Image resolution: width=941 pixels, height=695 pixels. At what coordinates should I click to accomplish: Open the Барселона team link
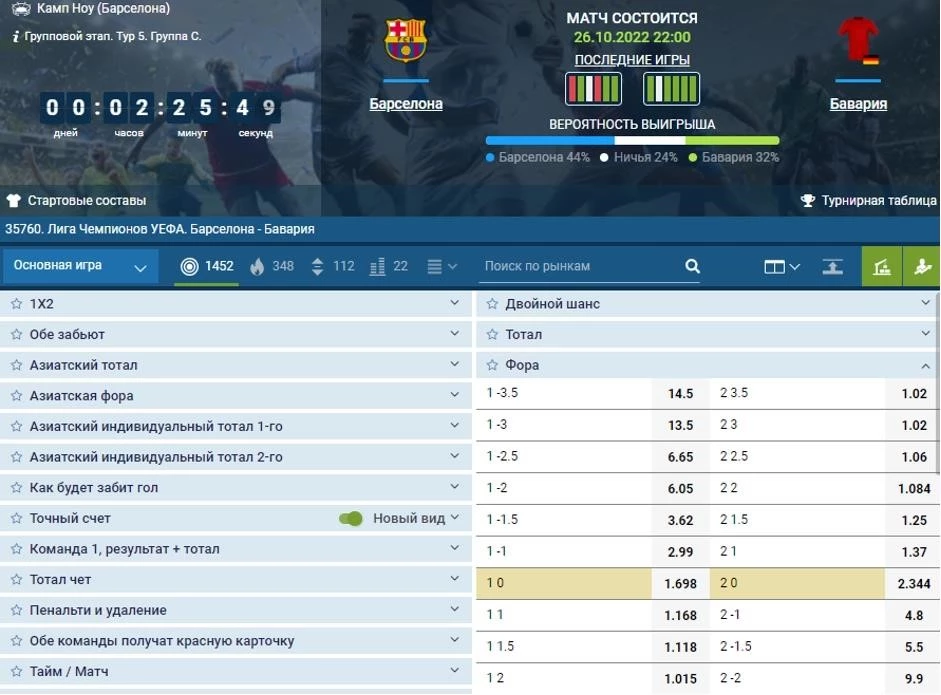tap(406, 104)
